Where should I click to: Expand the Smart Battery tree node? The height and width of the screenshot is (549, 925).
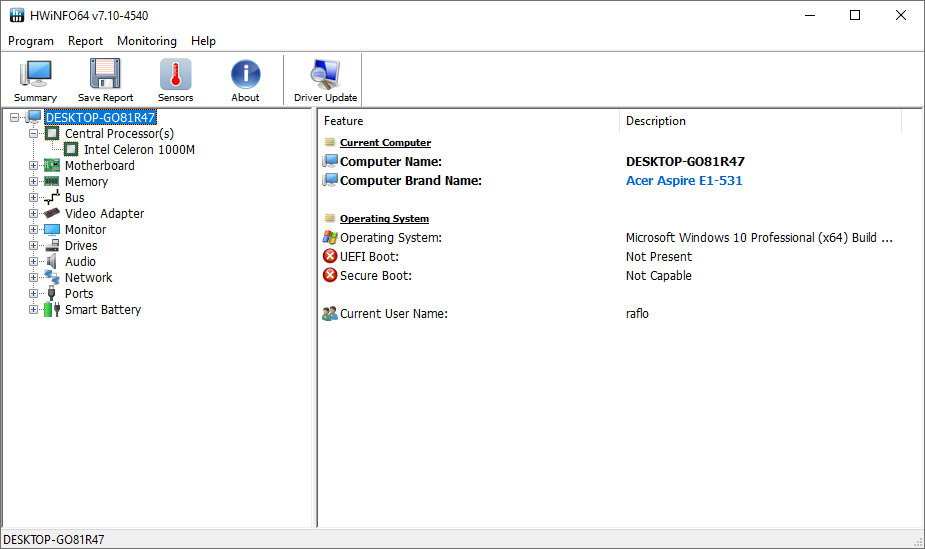click(34, 308)
